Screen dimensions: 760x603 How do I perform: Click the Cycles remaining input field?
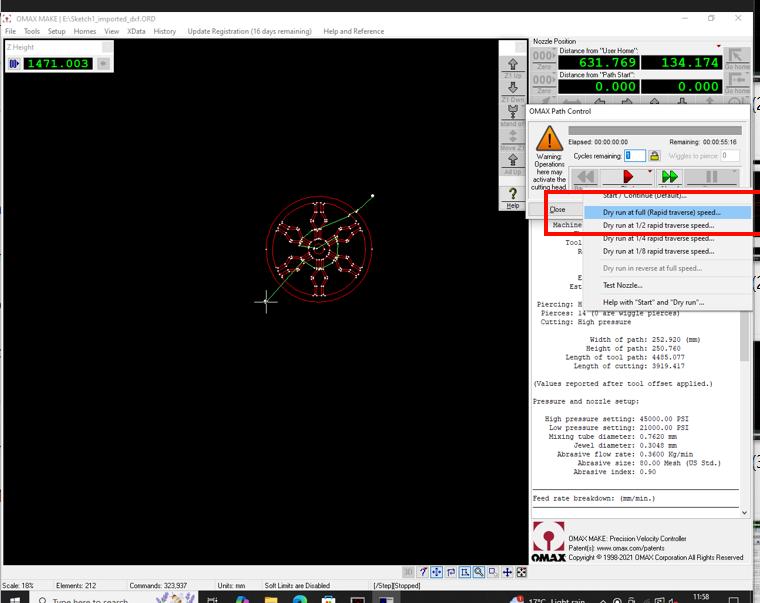(634, 156)
